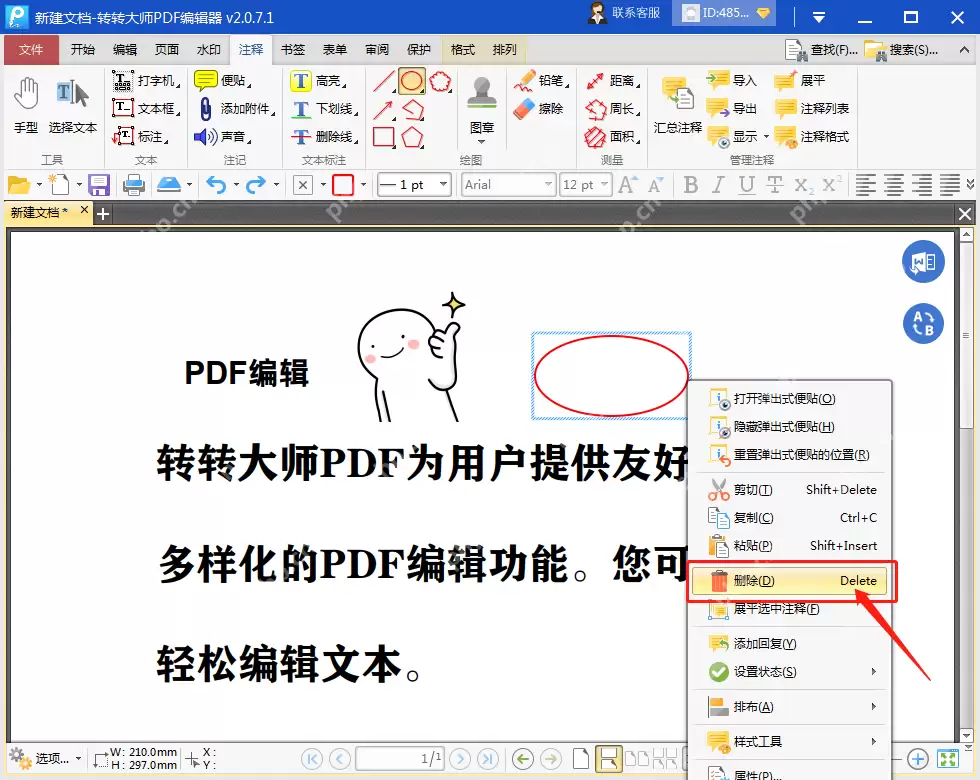This screenshot has height=780, width=980.
Task: Open the 汇总注释 summary annotations tool
Action: click(x=679, y=103)
